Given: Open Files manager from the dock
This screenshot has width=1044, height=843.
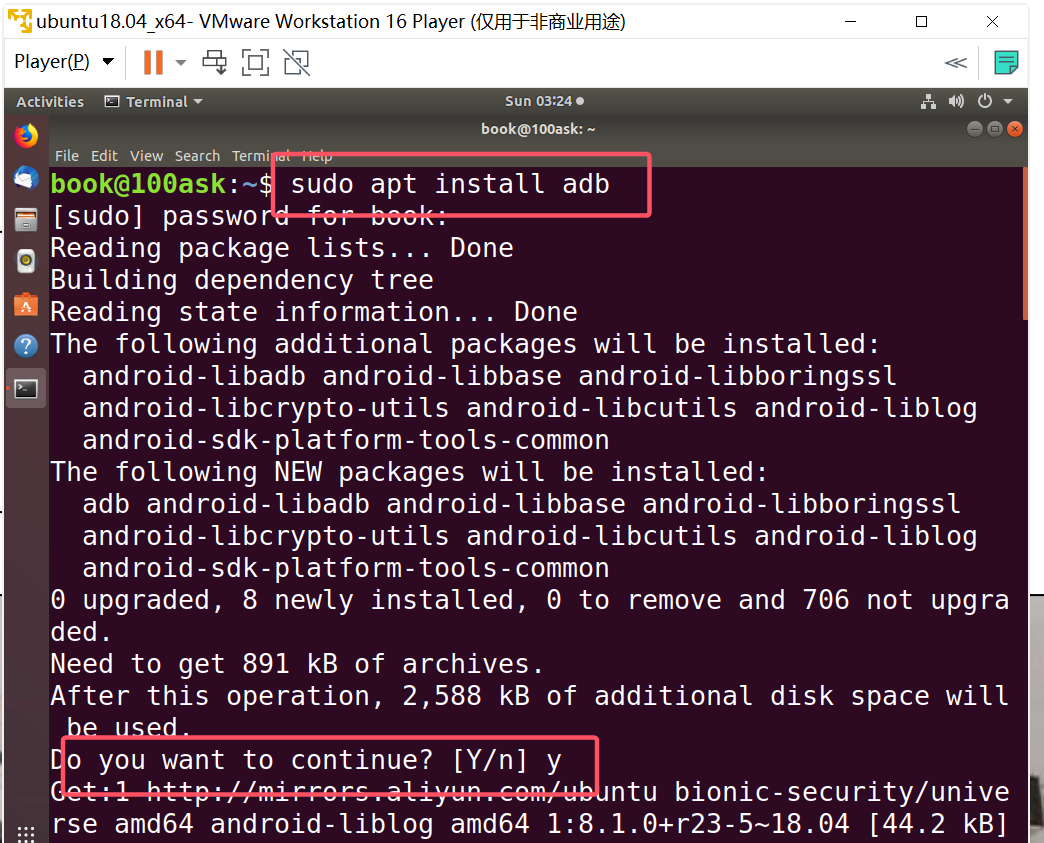Looking at the screenshot, I should [26, 219].
